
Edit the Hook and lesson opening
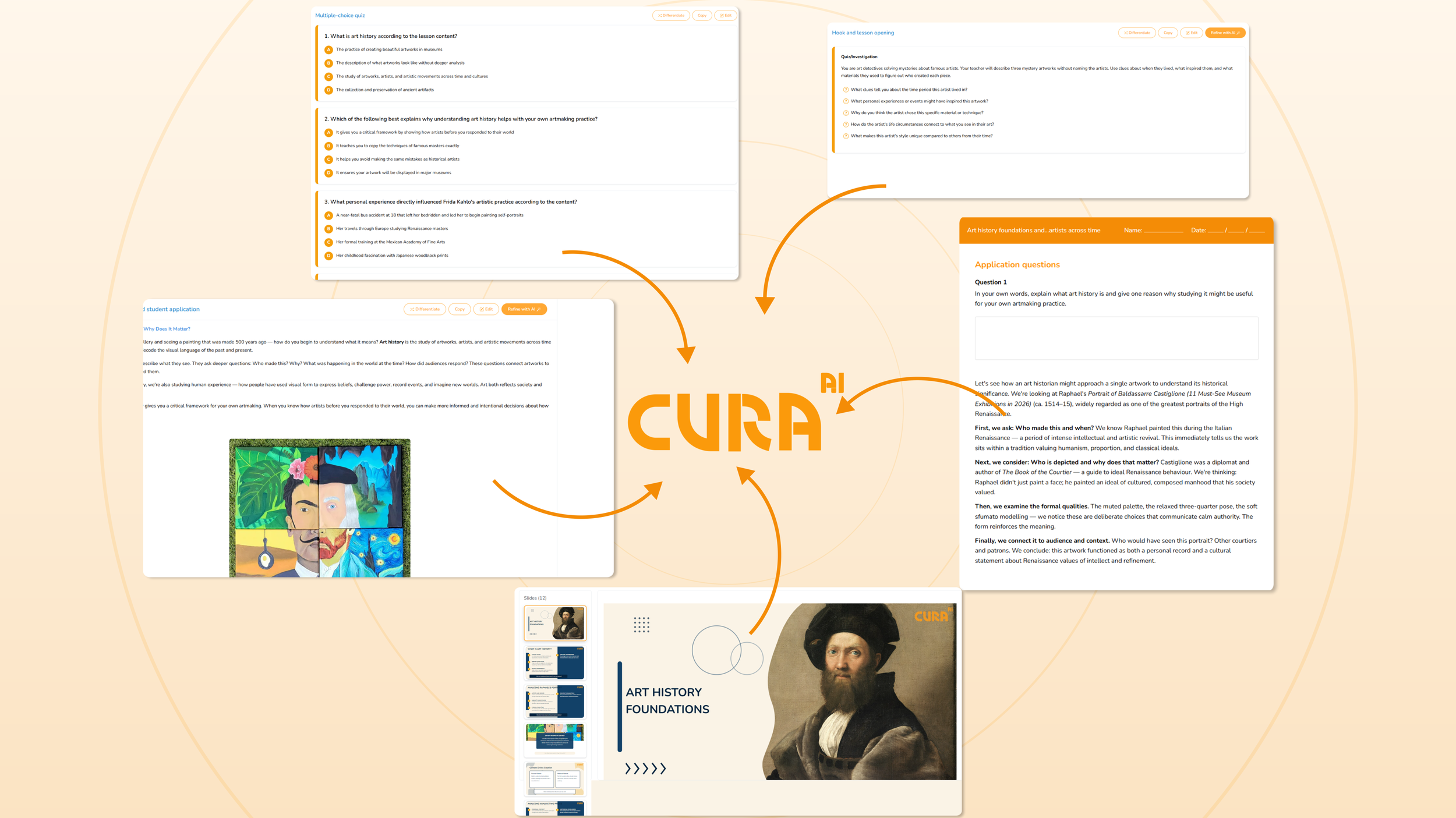click(x=1191, y=33)
